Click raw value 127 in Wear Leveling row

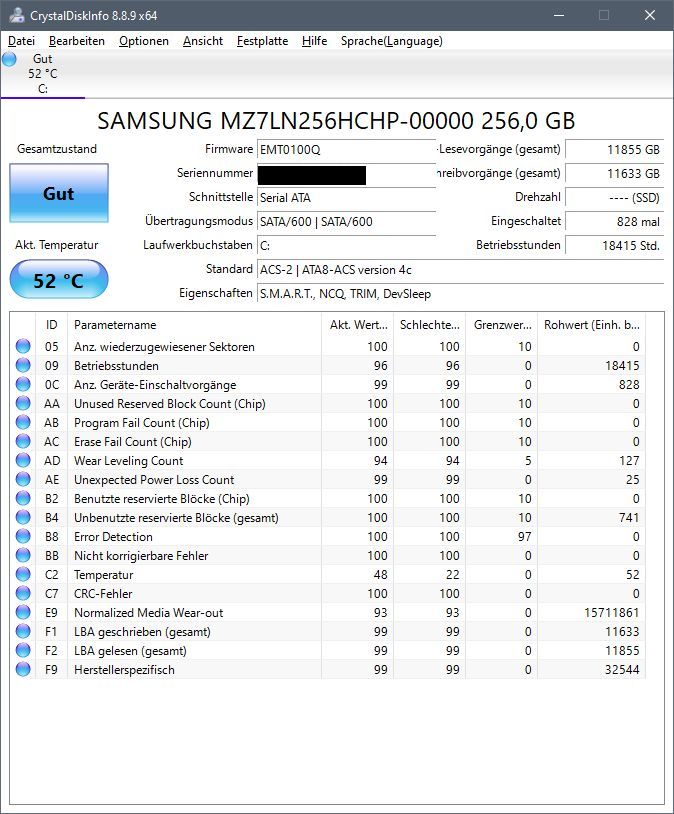coord(629,460)
